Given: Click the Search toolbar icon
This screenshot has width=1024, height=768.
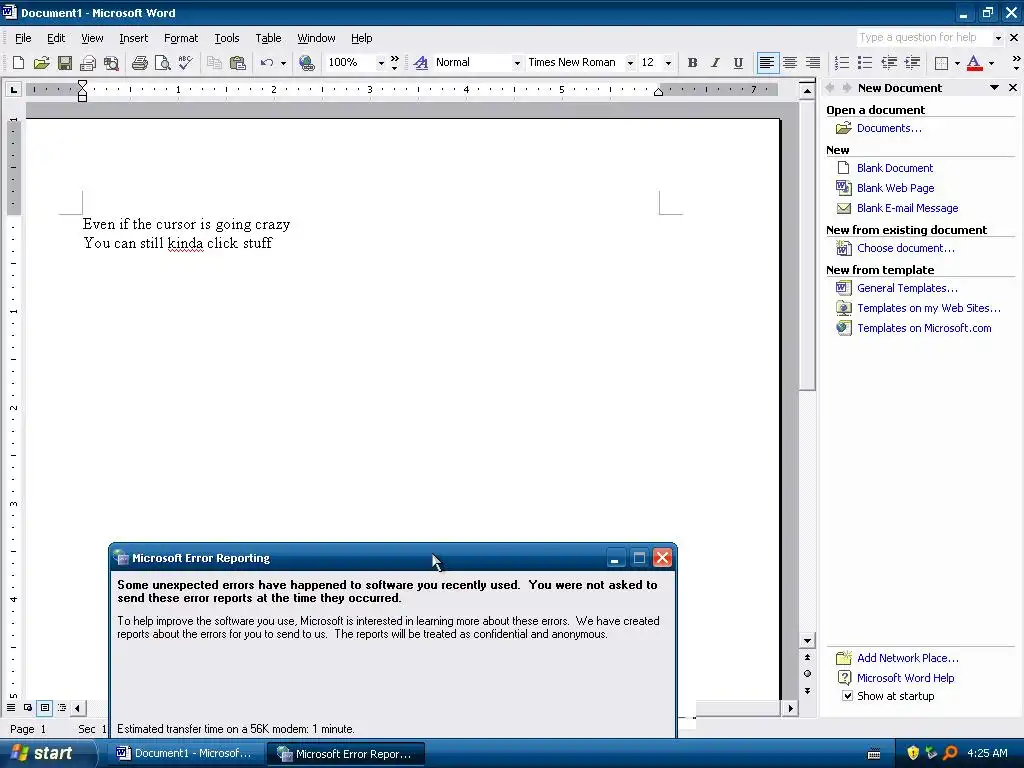Looking at the screenshot, I should [112, 63].
